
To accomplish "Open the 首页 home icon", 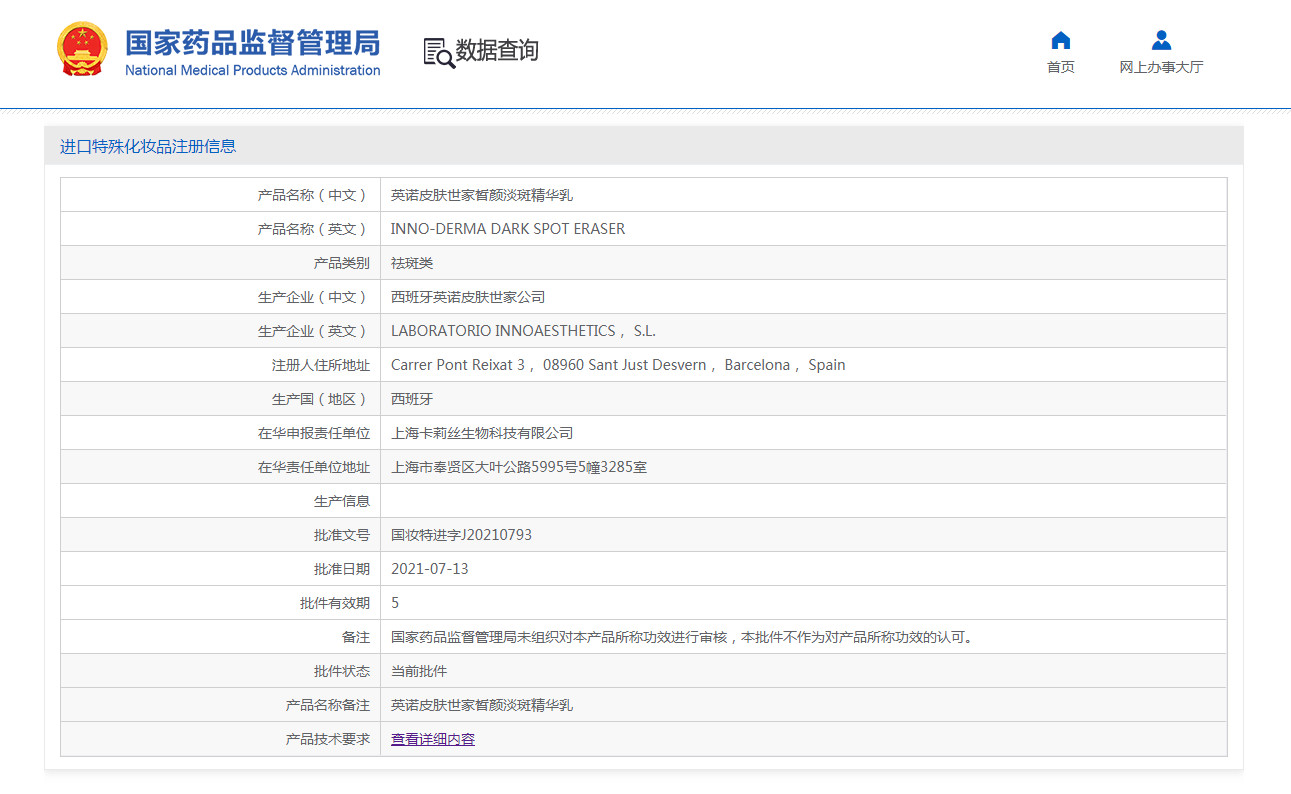I will point(1061,40).
